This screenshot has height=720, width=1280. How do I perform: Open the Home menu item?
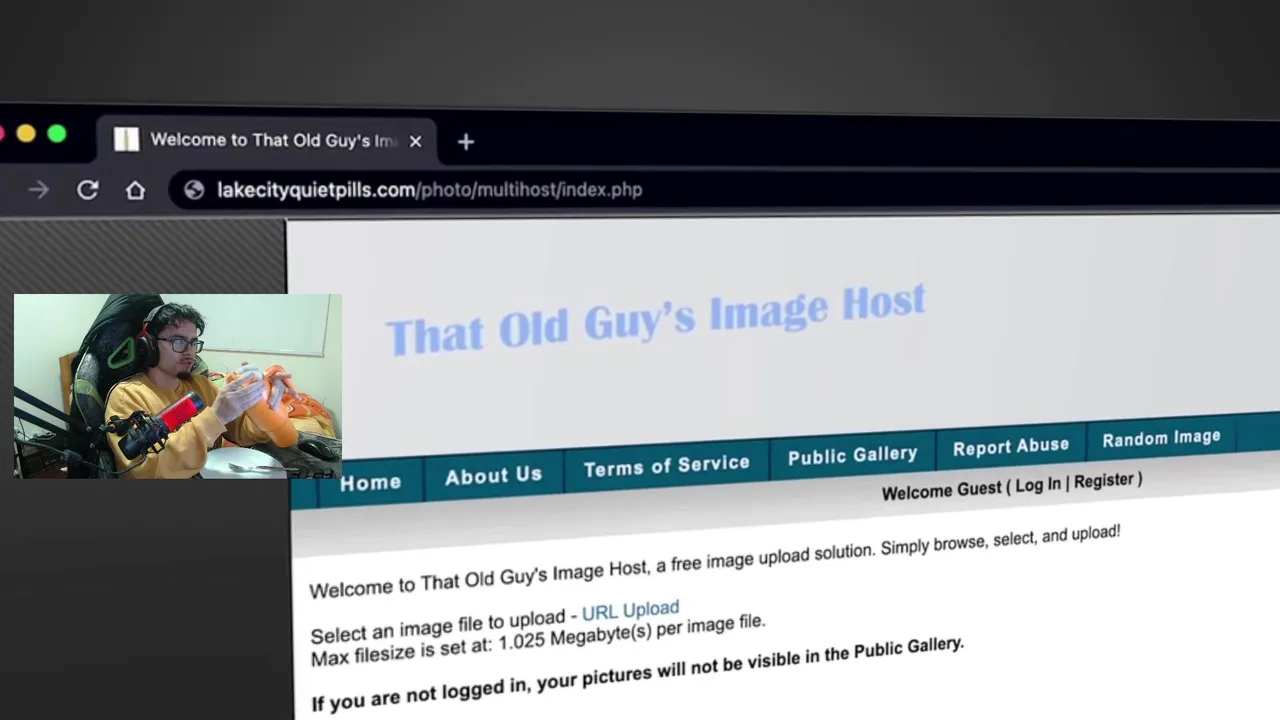coord(370,483)
